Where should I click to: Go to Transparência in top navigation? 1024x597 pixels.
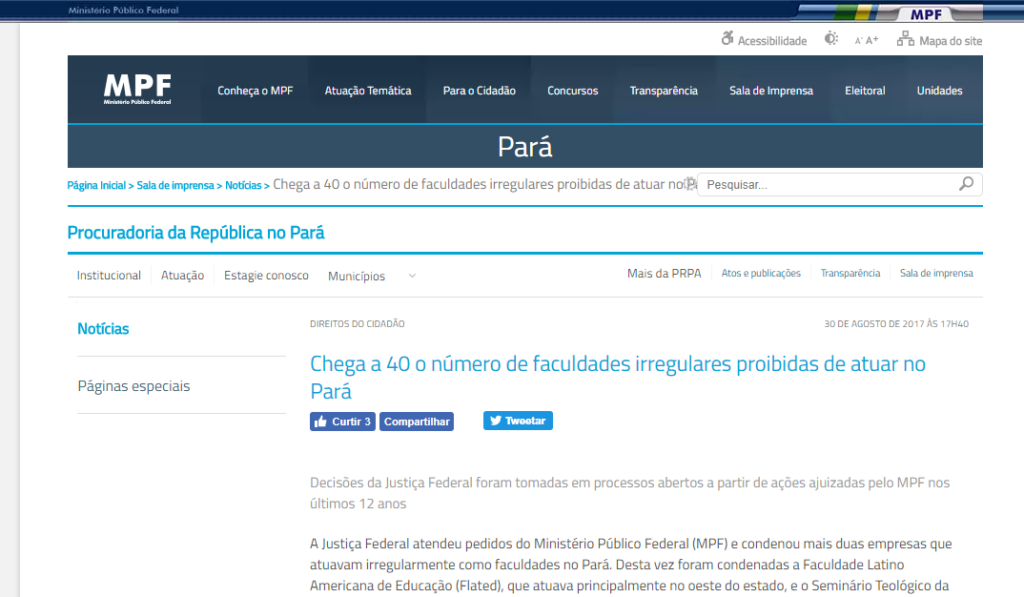click(664, 91)
